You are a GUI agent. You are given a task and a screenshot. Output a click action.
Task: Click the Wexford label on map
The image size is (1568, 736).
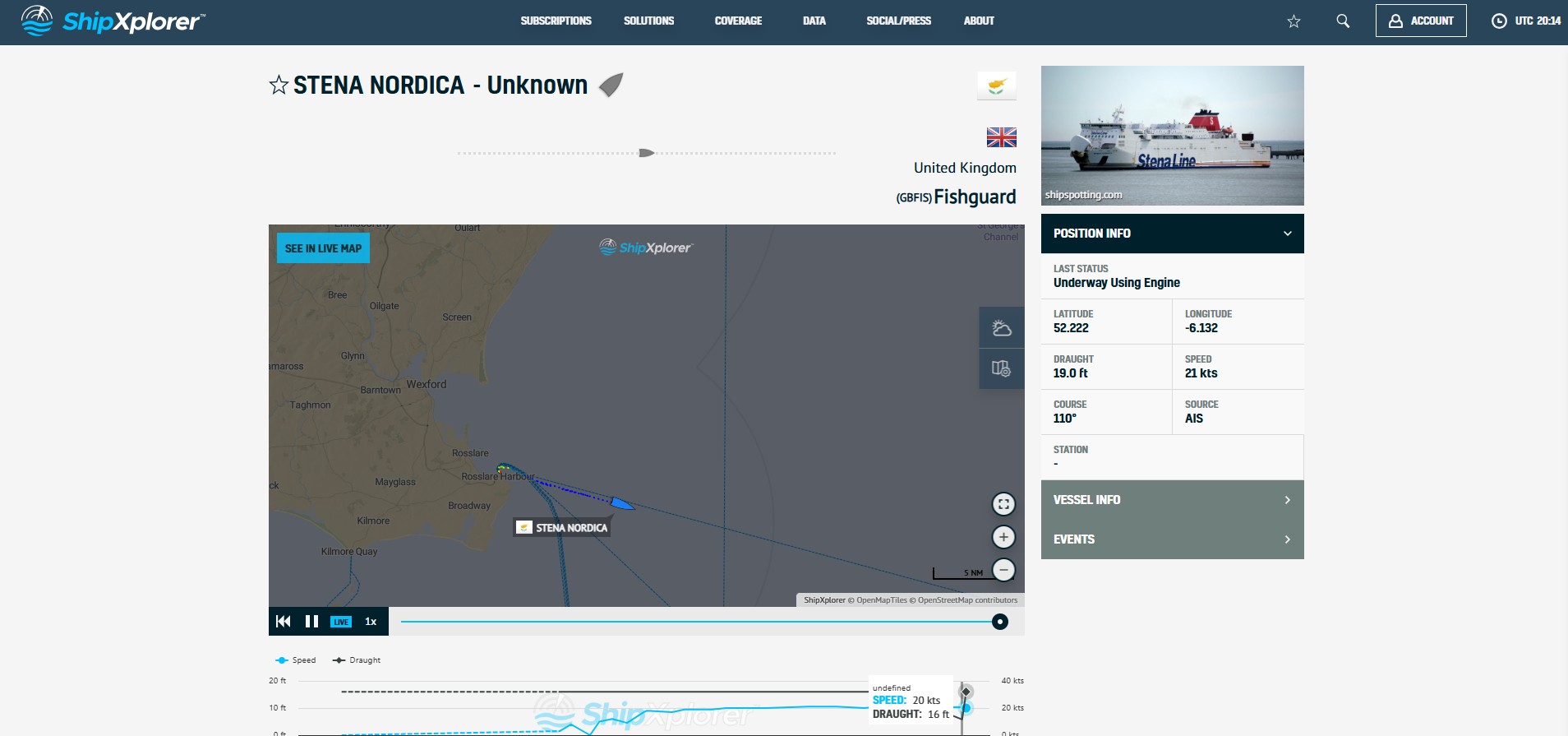(426, 384)
